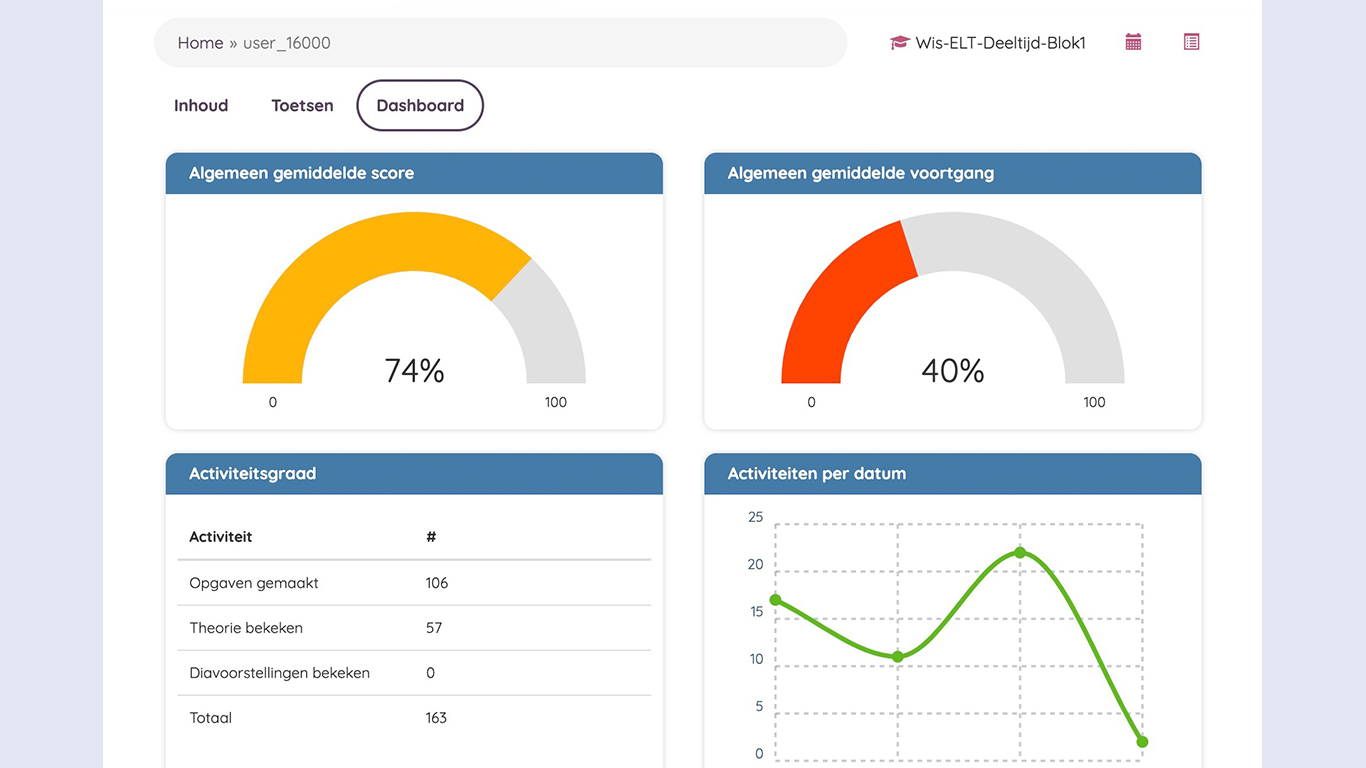Click the gray remainder of the score gauge
The width and height of the screenshot is (1366, 768).
tap(550, 320)
